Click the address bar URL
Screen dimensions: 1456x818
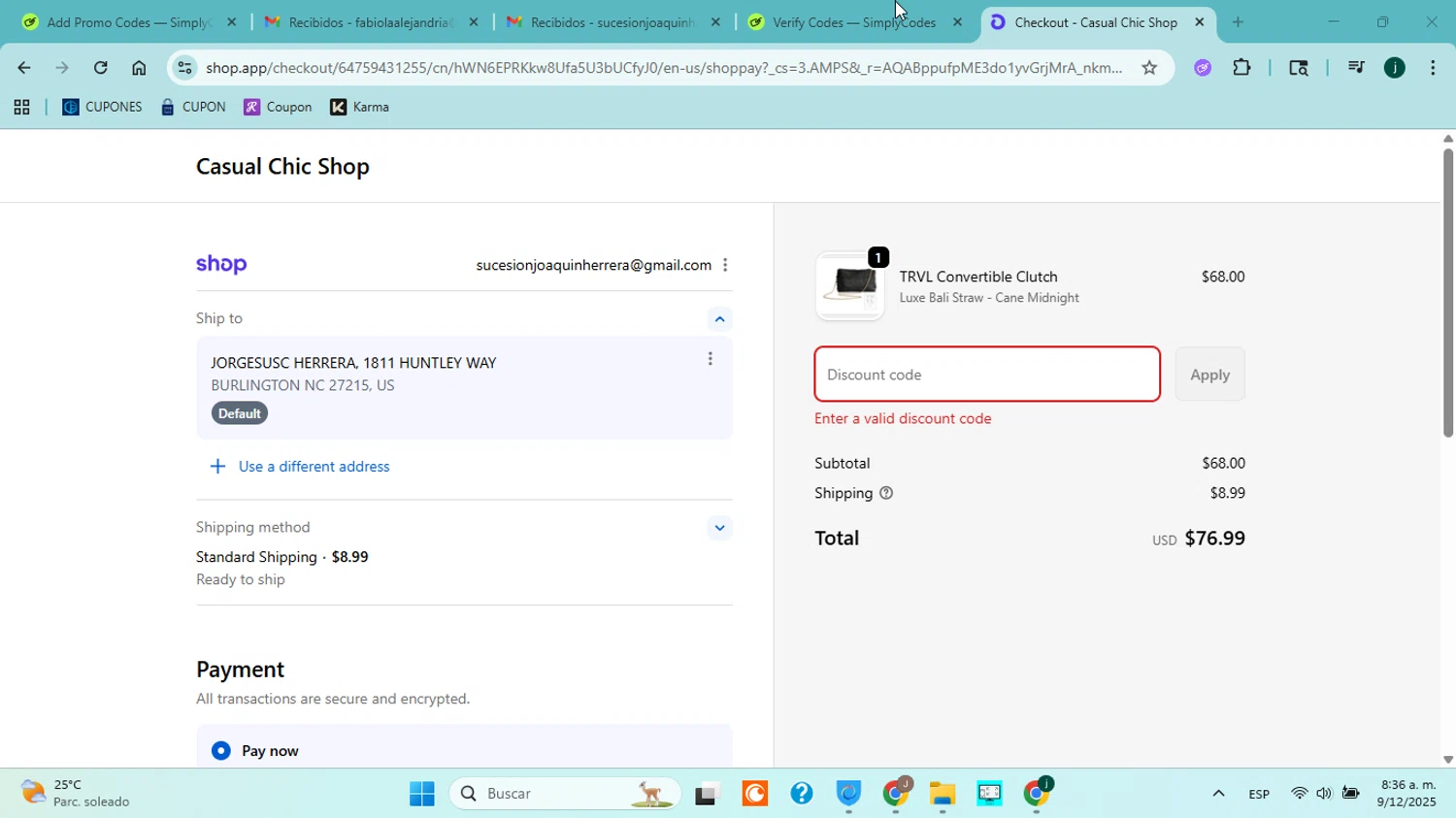tap(665, 68)
